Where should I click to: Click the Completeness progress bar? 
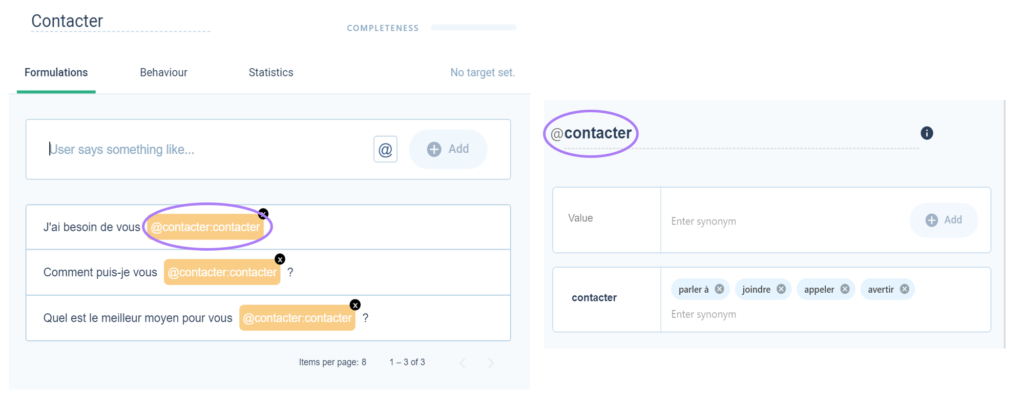point(473,27)
